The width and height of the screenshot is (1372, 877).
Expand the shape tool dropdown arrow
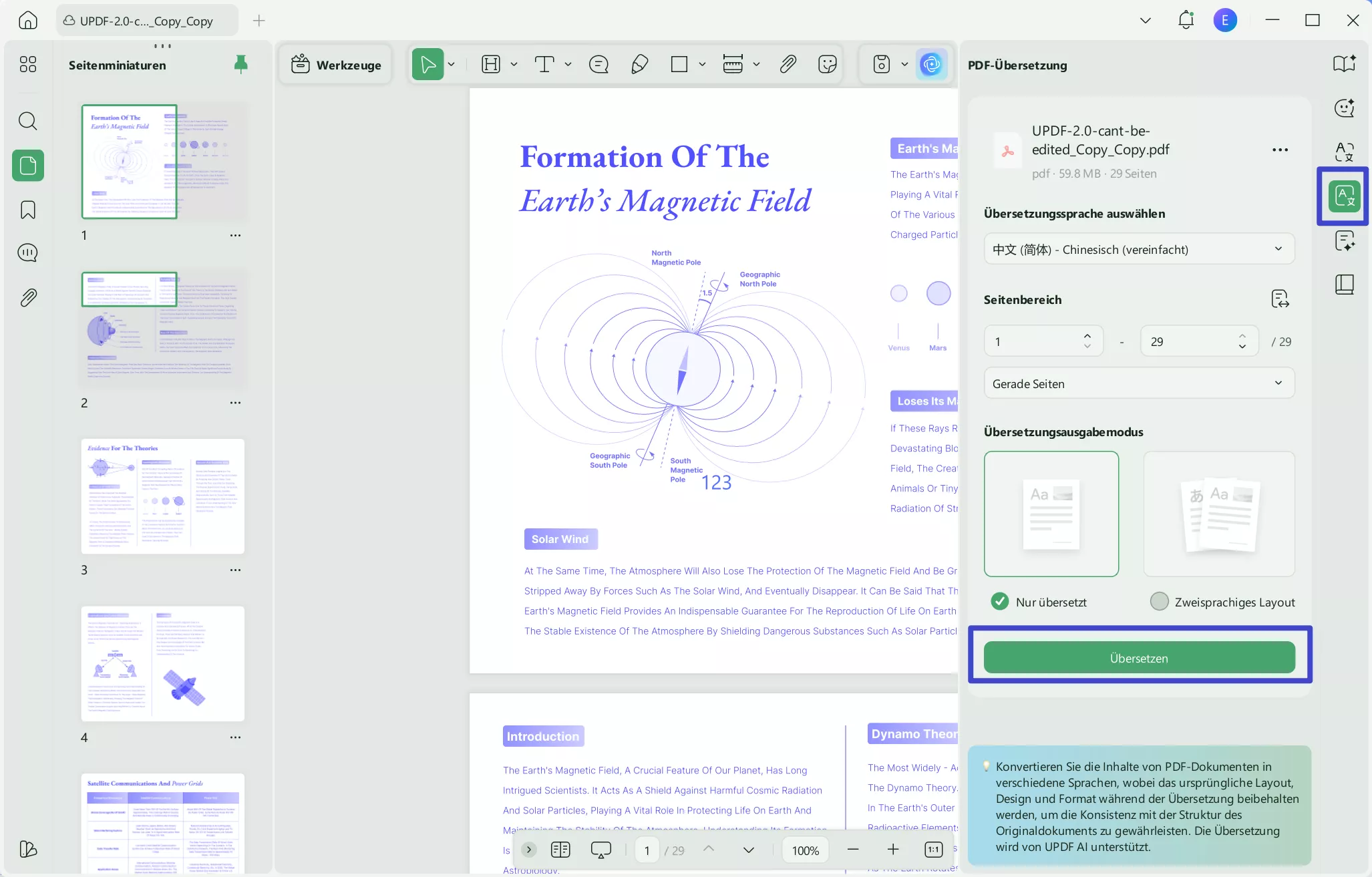point(702,64)
